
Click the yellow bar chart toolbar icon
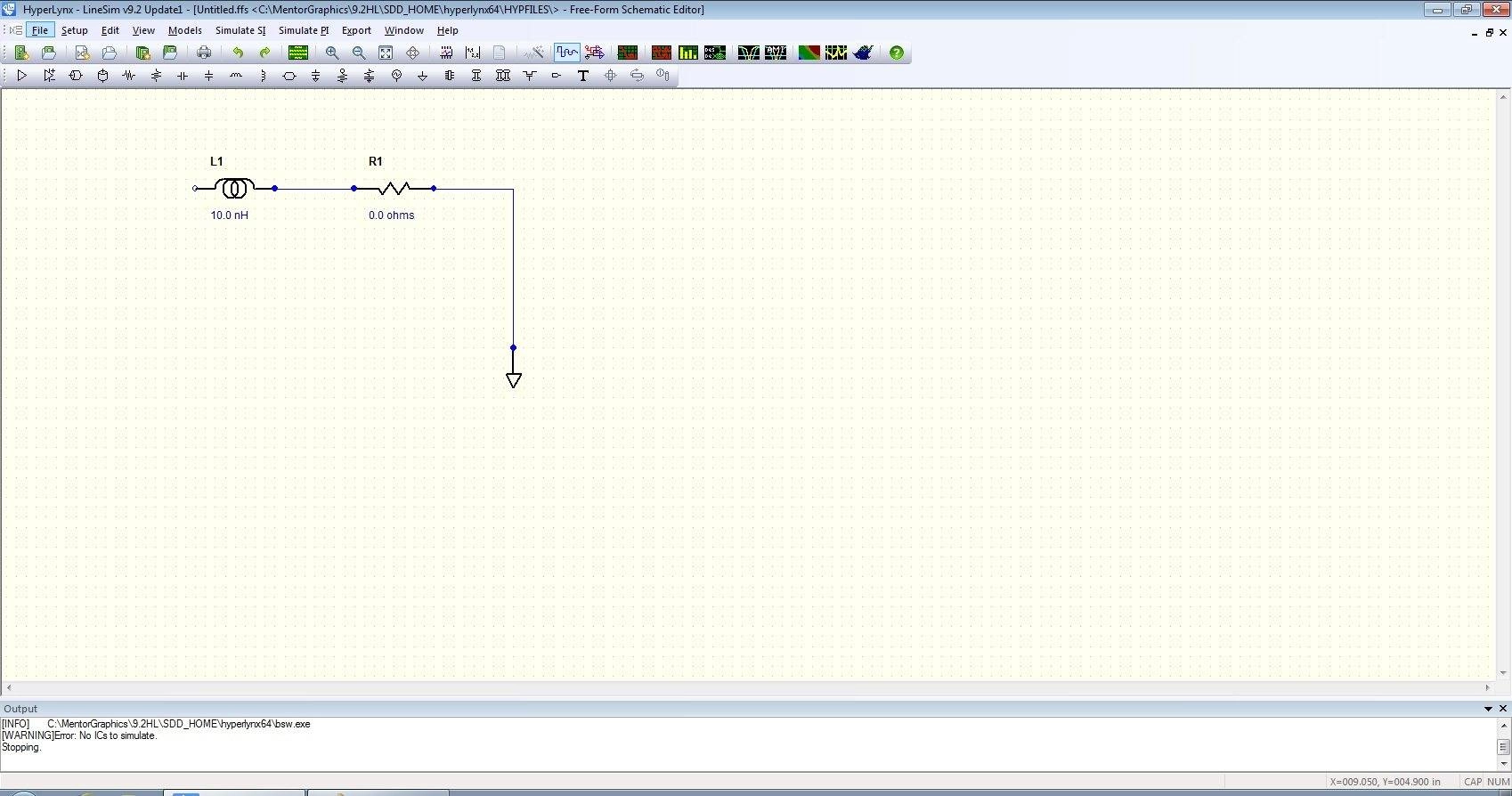click(x=688, y=53)
